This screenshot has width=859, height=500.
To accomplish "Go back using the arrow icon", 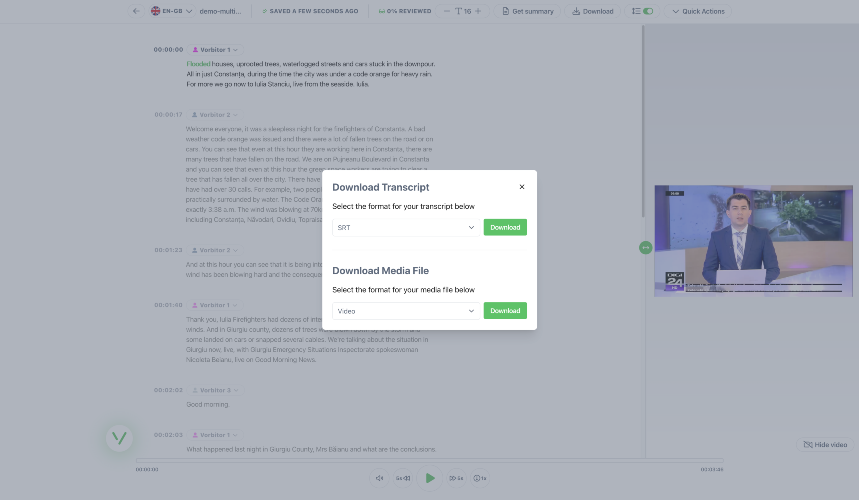I will click(136, 11).
